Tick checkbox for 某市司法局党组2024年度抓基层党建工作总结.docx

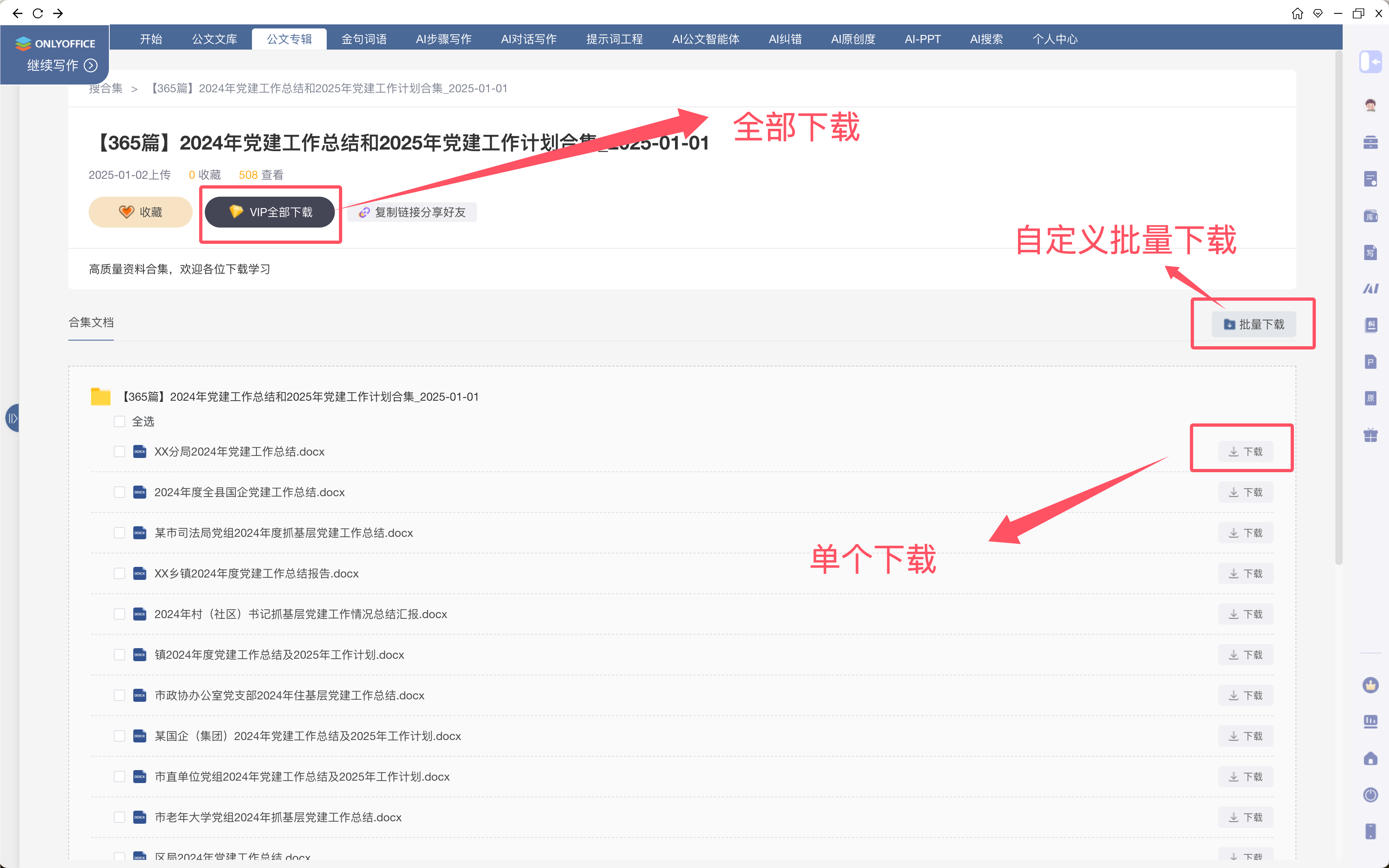click(119, 533)
